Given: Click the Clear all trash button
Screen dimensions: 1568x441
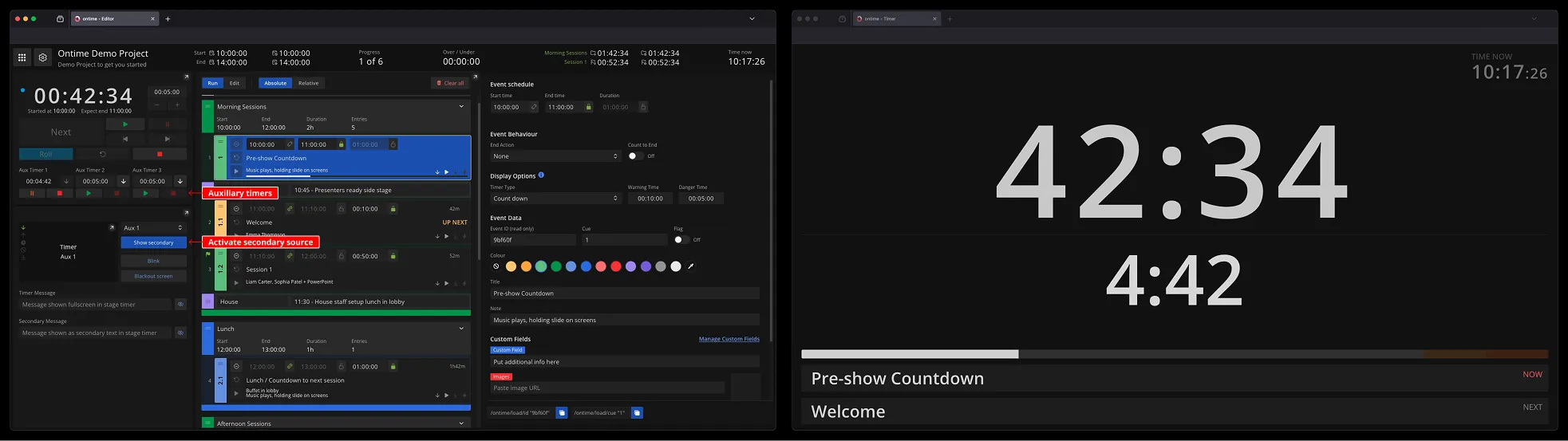Looking at the screenshot, I should click(450, 83).
